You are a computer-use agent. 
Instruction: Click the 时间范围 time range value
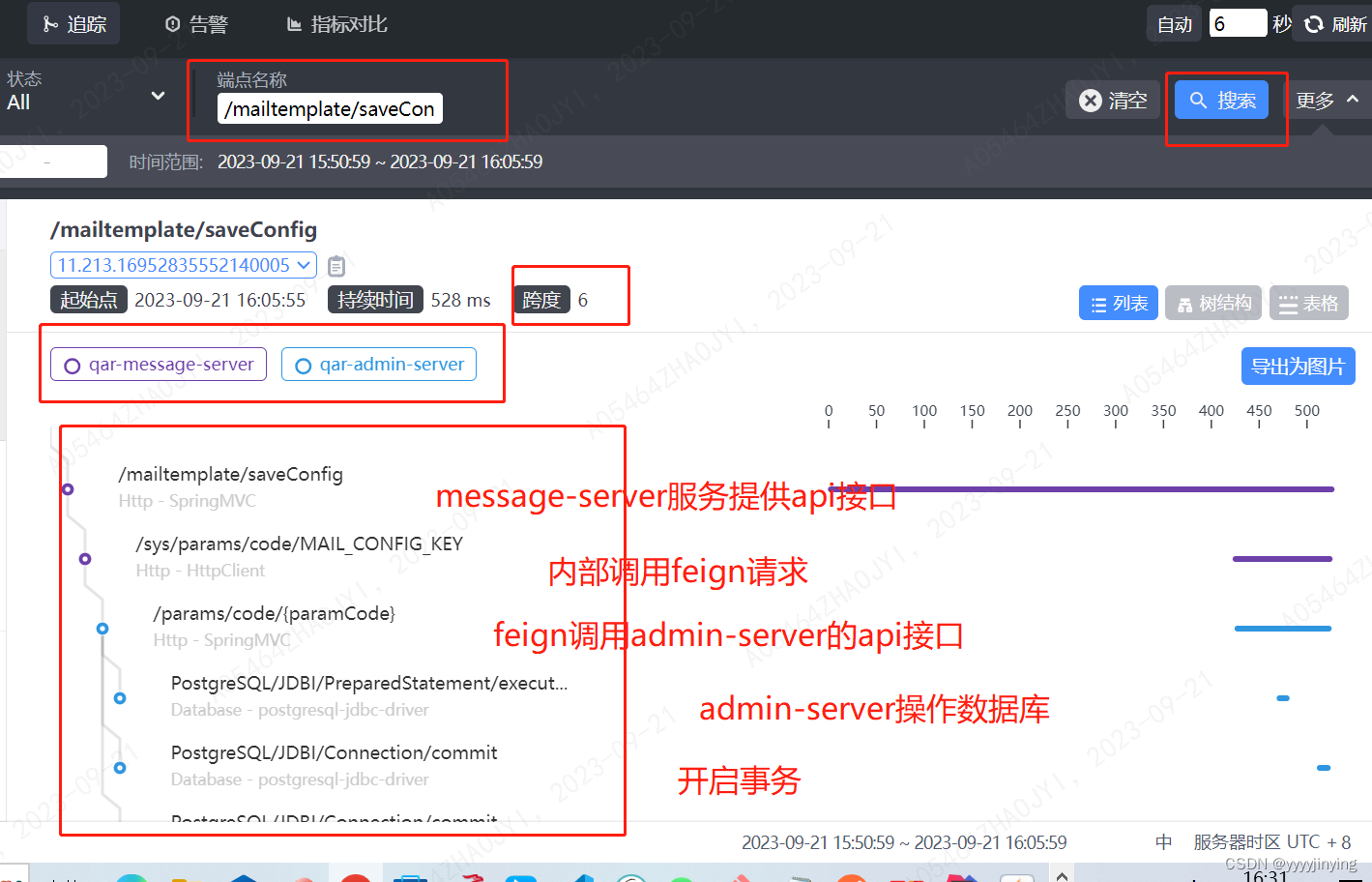379,162
